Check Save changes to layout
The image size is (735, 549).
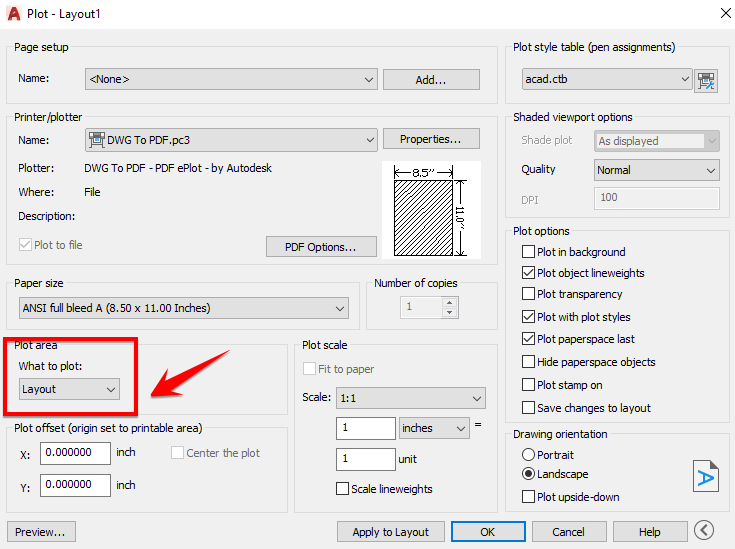(528, 408)
